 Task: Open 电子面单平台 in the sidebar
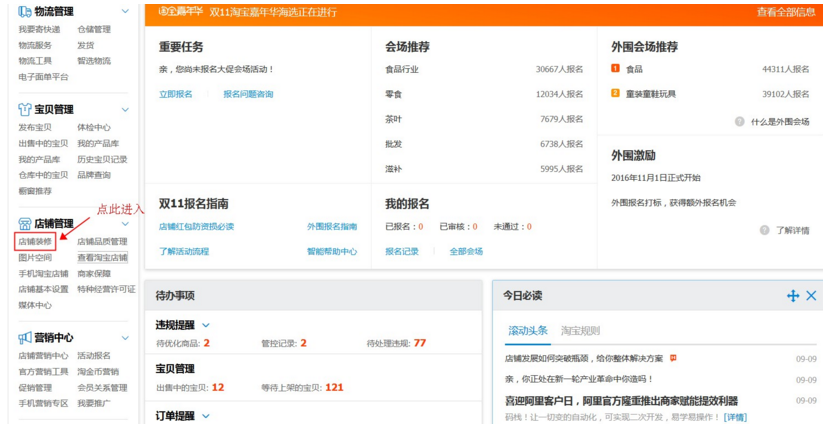(x=44, y=77)
